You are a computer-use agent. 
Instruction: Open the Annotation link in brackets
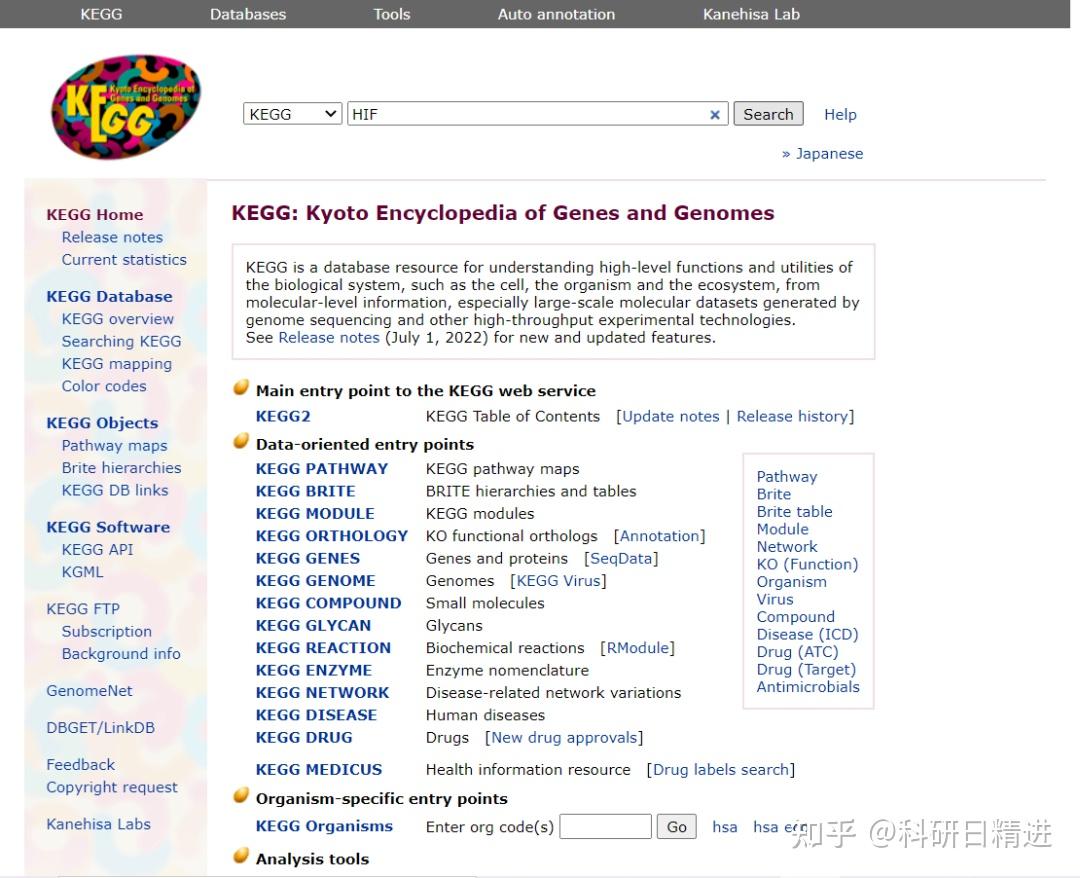click(659, 536)
